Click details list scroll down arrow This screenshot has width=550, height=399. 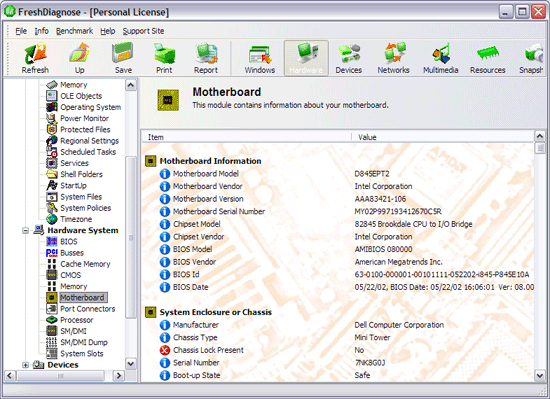539,376
